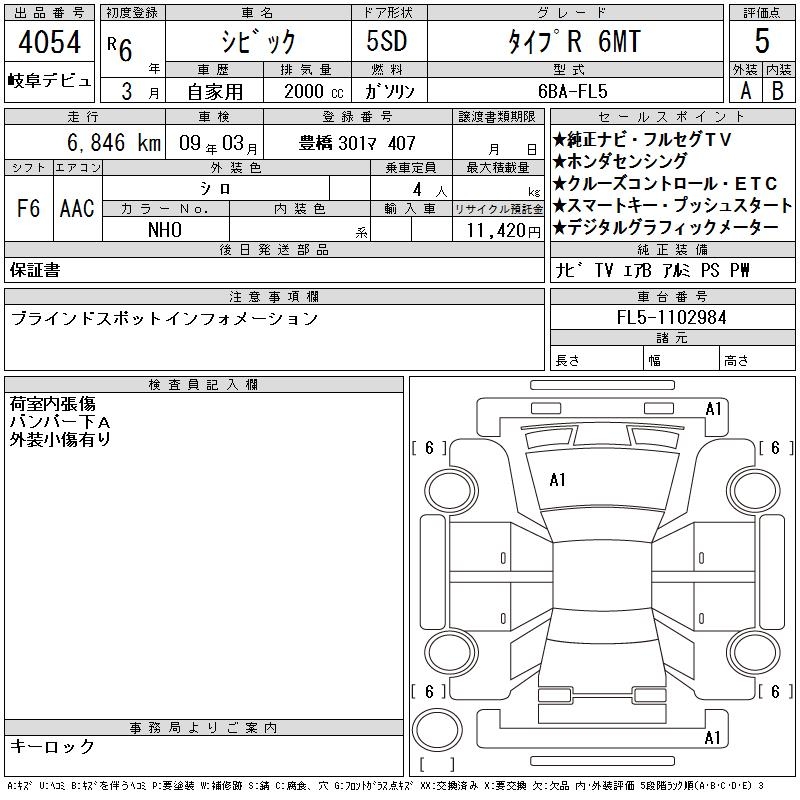Select the evaluation score 5

[x=762, y=42]
